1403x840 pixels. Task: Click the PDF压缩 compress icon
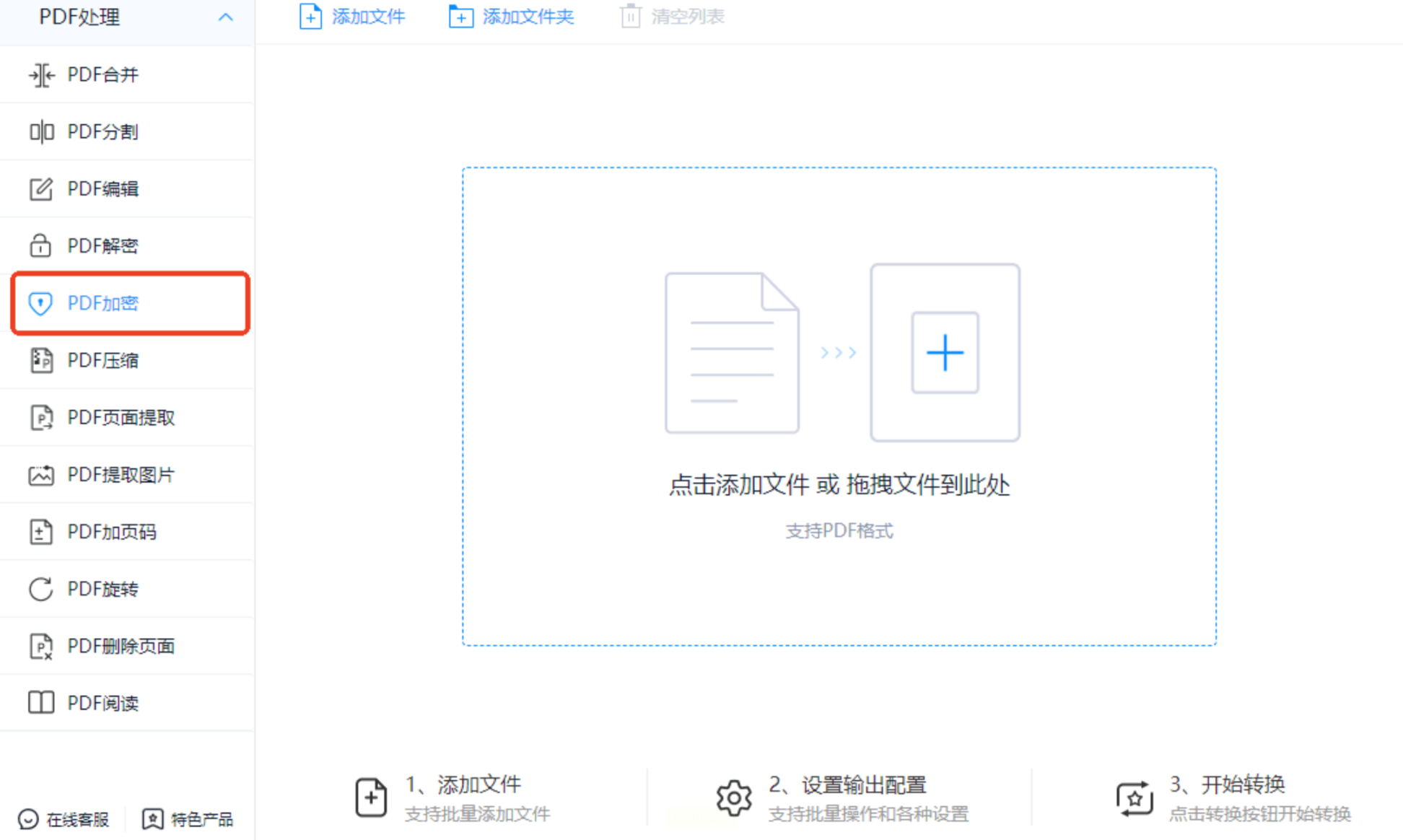coord(41,360)
